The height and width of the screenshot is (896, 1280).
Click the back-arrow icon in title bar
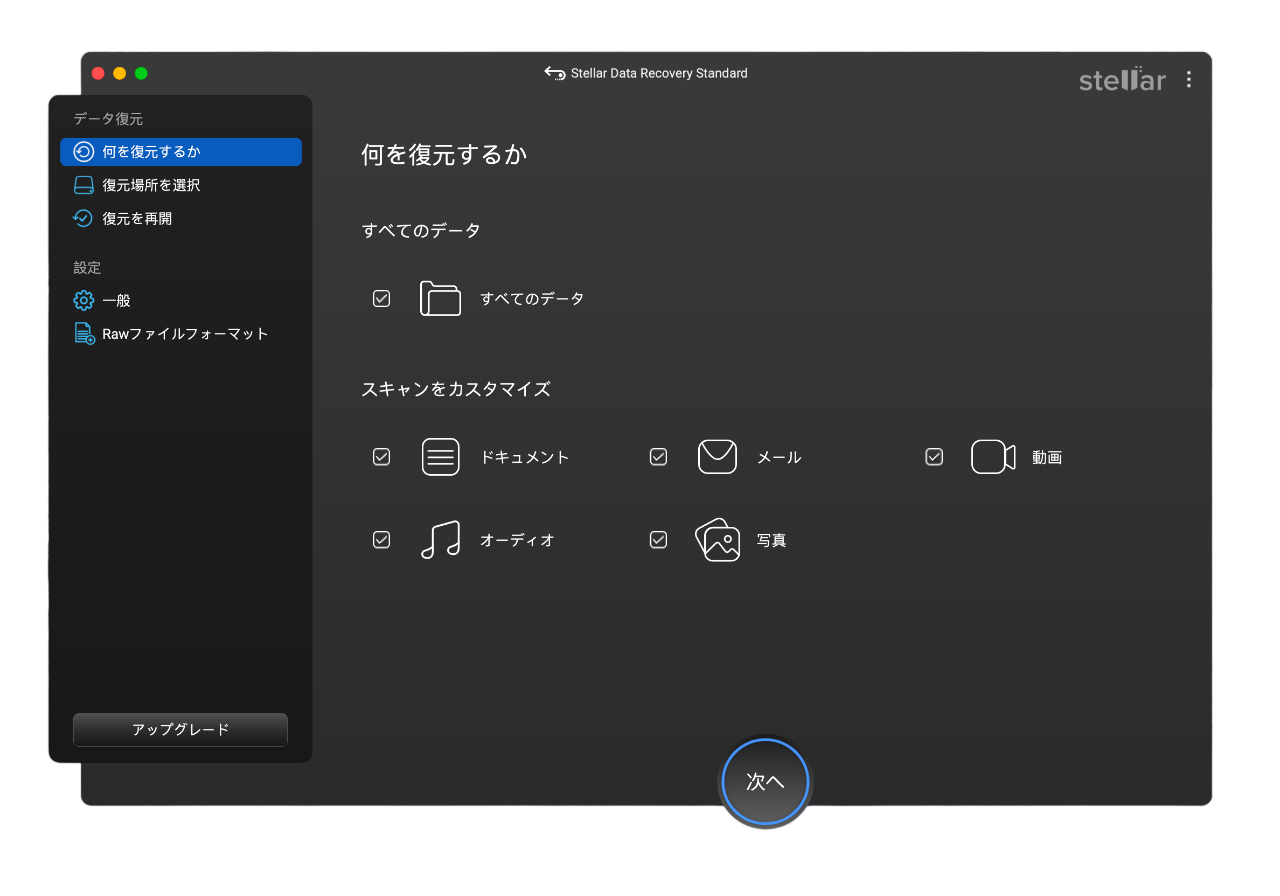[x=554, y=73]
